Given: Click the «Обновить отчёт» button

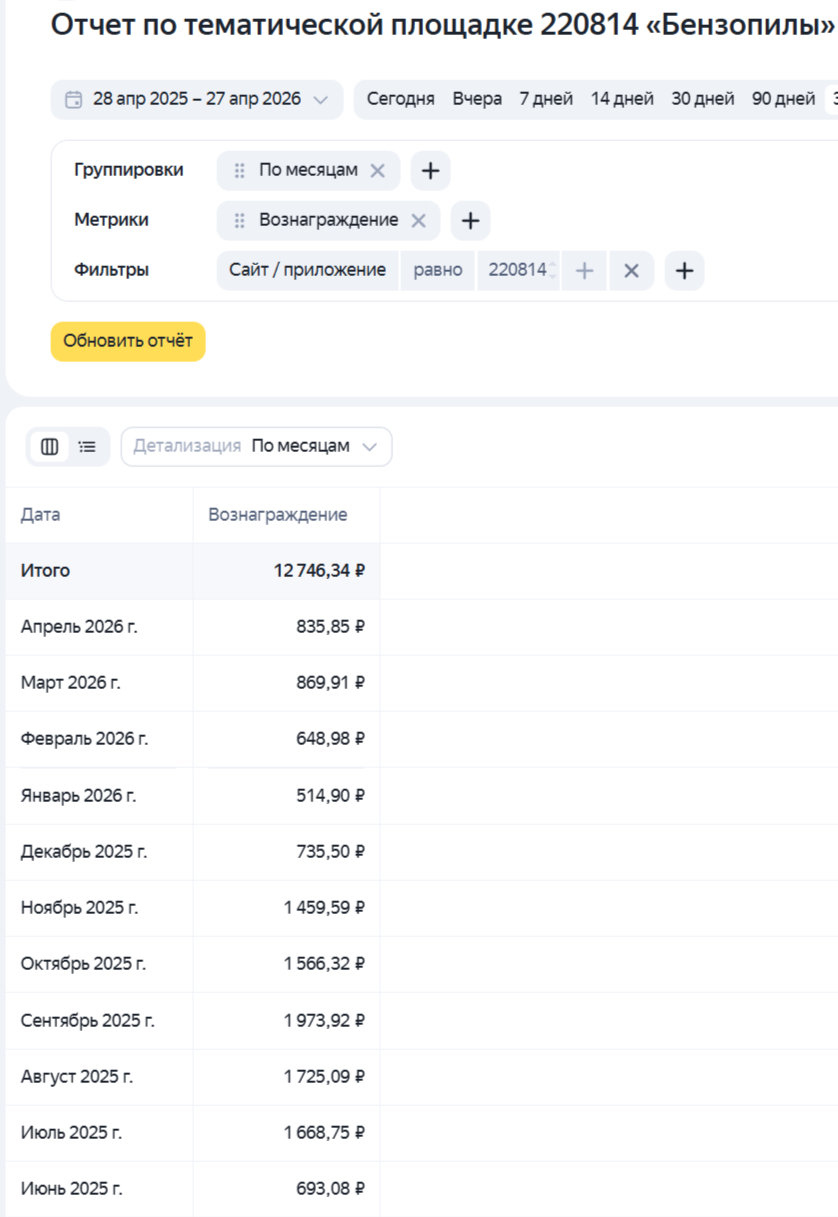Looking at the screenshot, I should [128, 341].
